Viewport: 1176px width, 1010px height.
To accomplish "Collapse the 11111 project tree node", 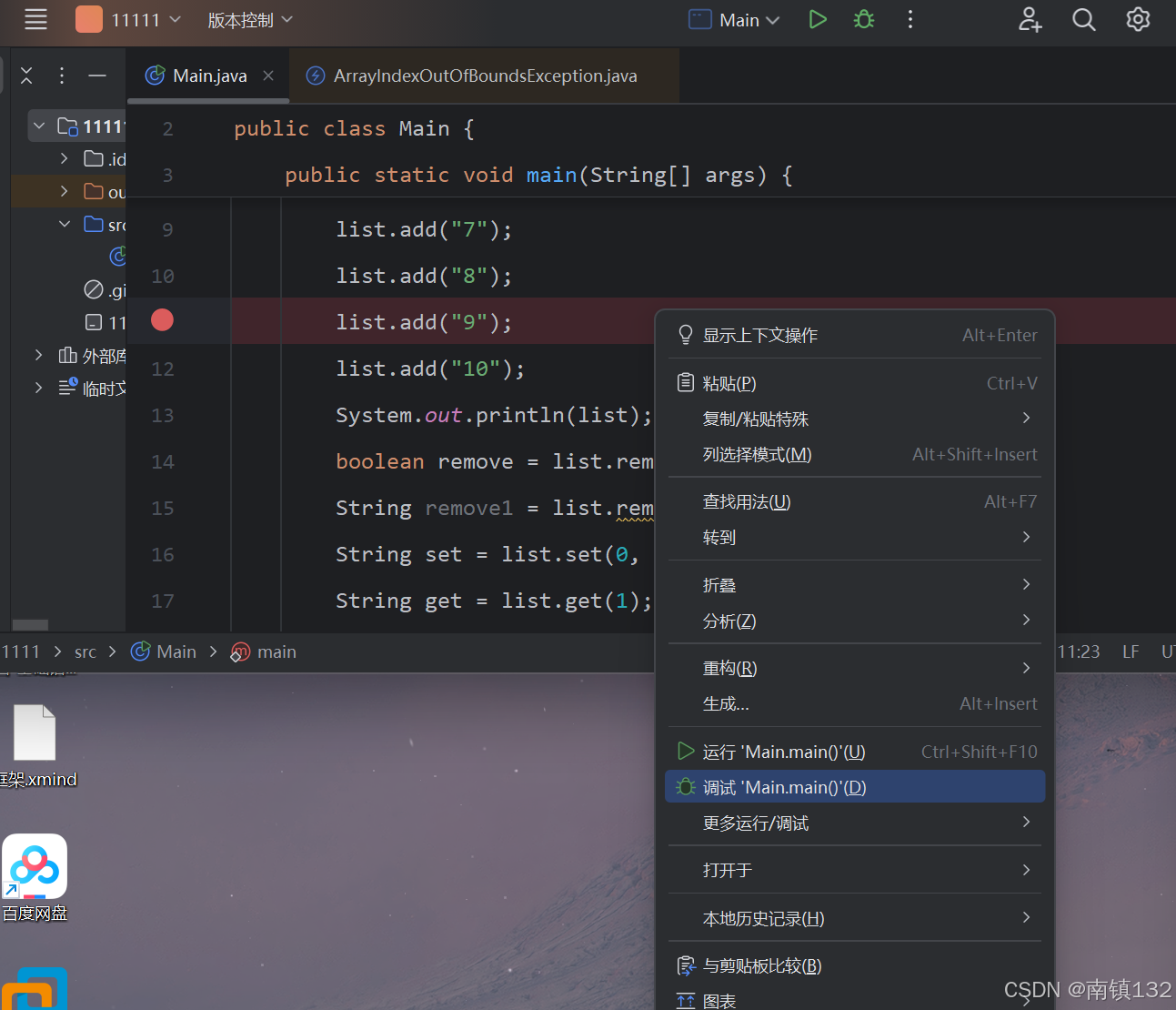I will click(38, 126).
